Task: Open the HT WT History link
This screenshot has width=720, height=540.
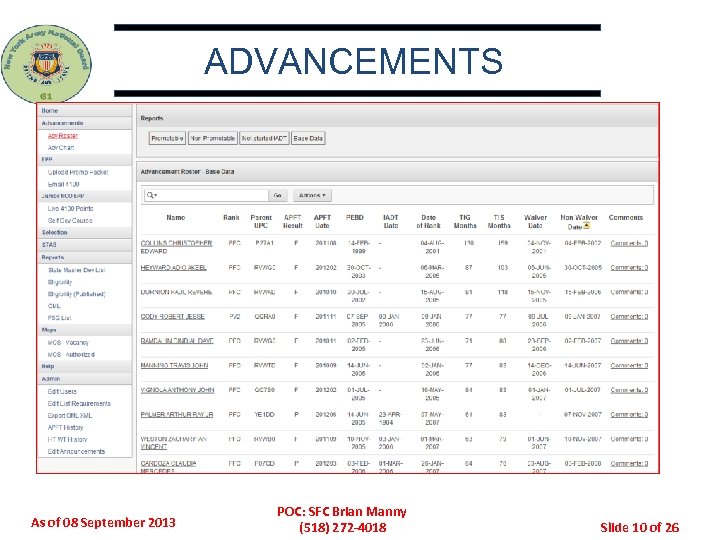Action: coord(67,439)
